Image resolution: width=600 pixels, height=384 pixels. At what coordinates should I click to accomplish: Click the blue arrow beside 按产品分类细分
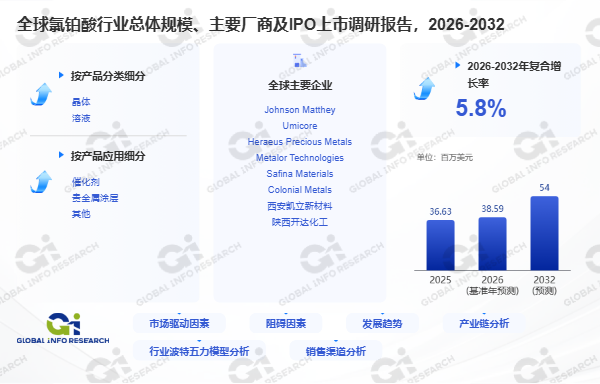point(41,94)
